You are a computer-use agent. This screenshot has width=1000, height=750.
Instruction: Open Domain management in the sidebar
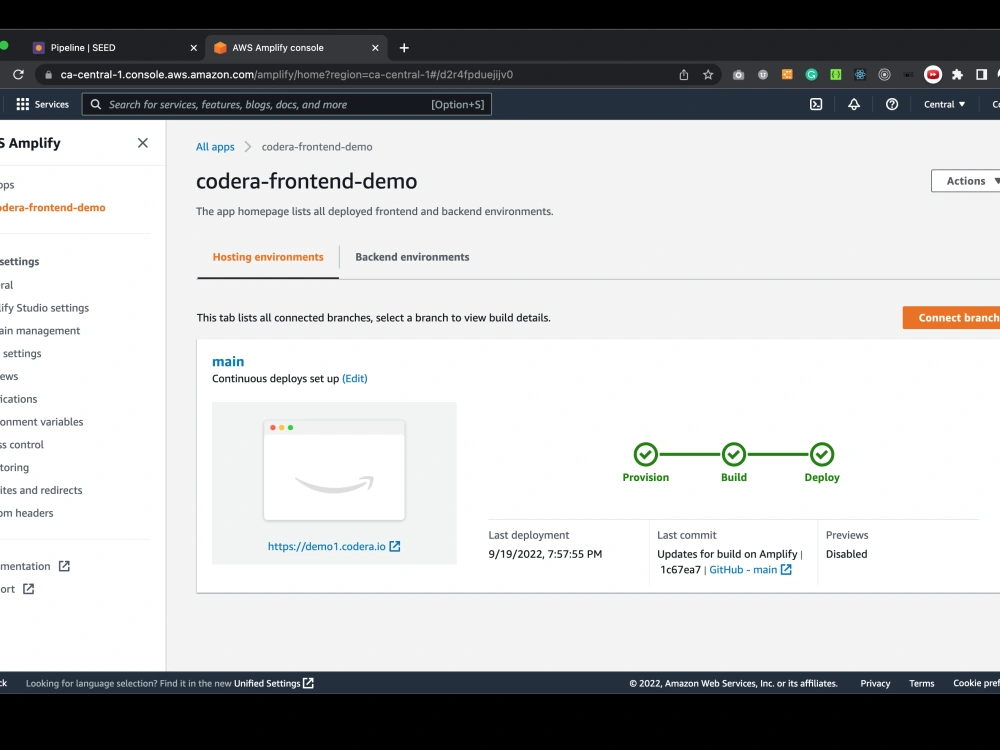point(40,331)
